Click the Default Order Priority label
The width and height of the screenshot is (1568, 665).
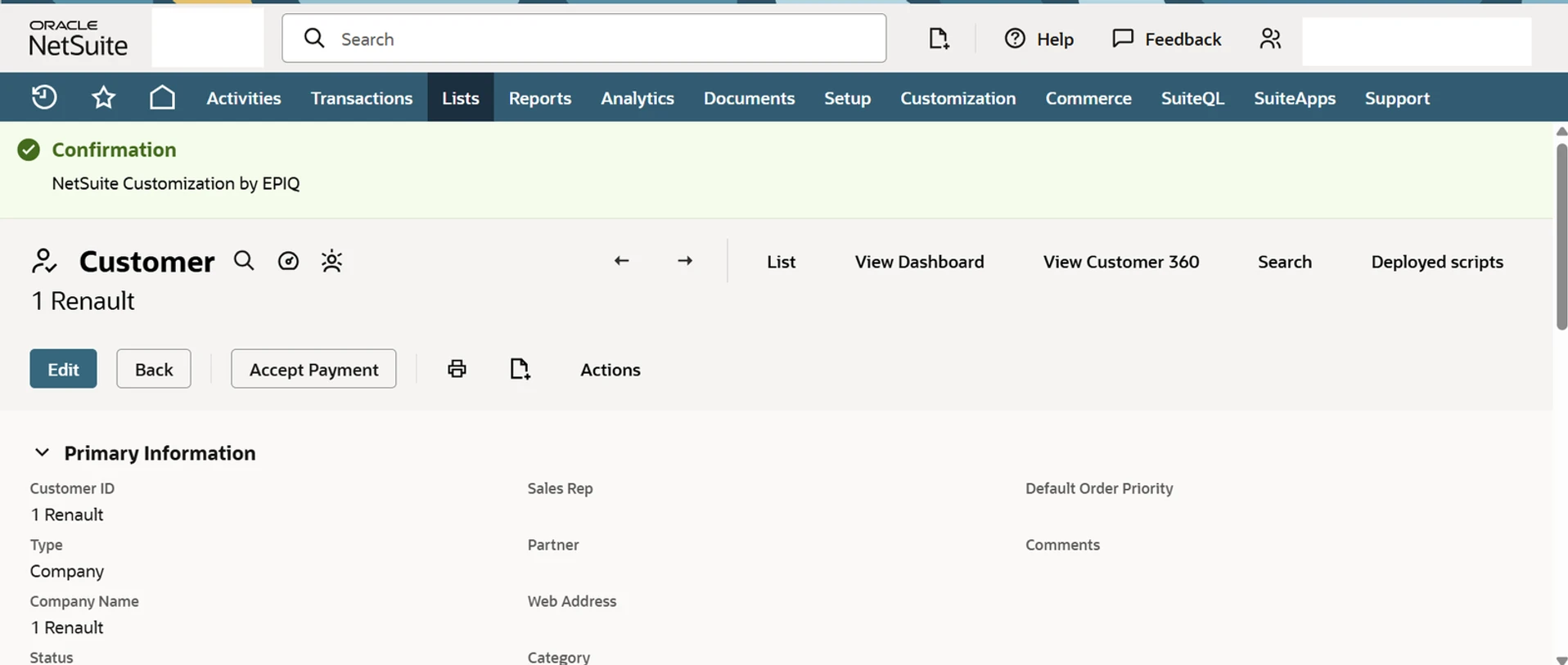coord(1099,488)
